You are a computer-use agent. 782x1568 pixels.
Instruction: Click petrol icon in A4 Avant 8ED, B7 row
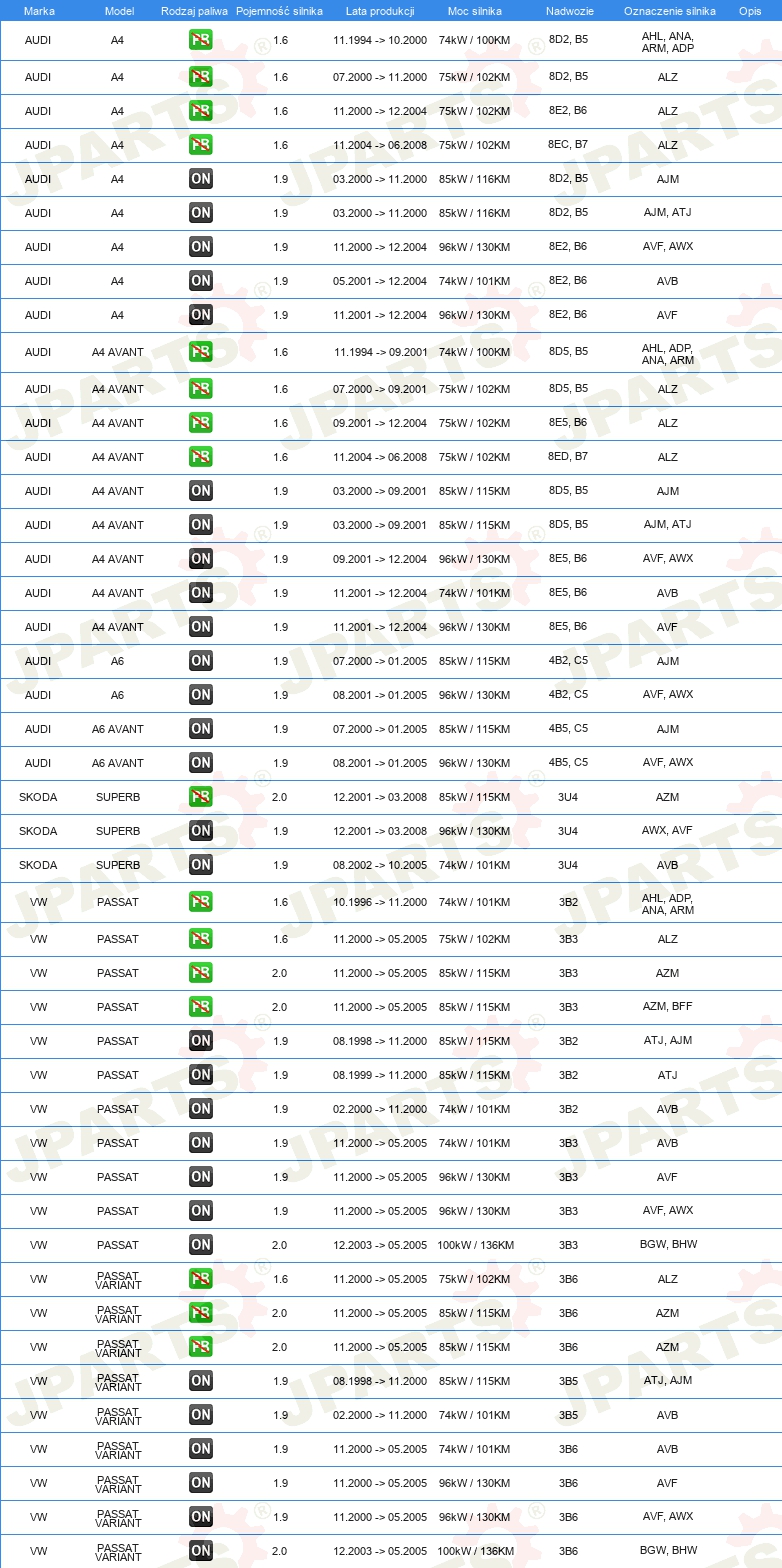tap(201, 457)
